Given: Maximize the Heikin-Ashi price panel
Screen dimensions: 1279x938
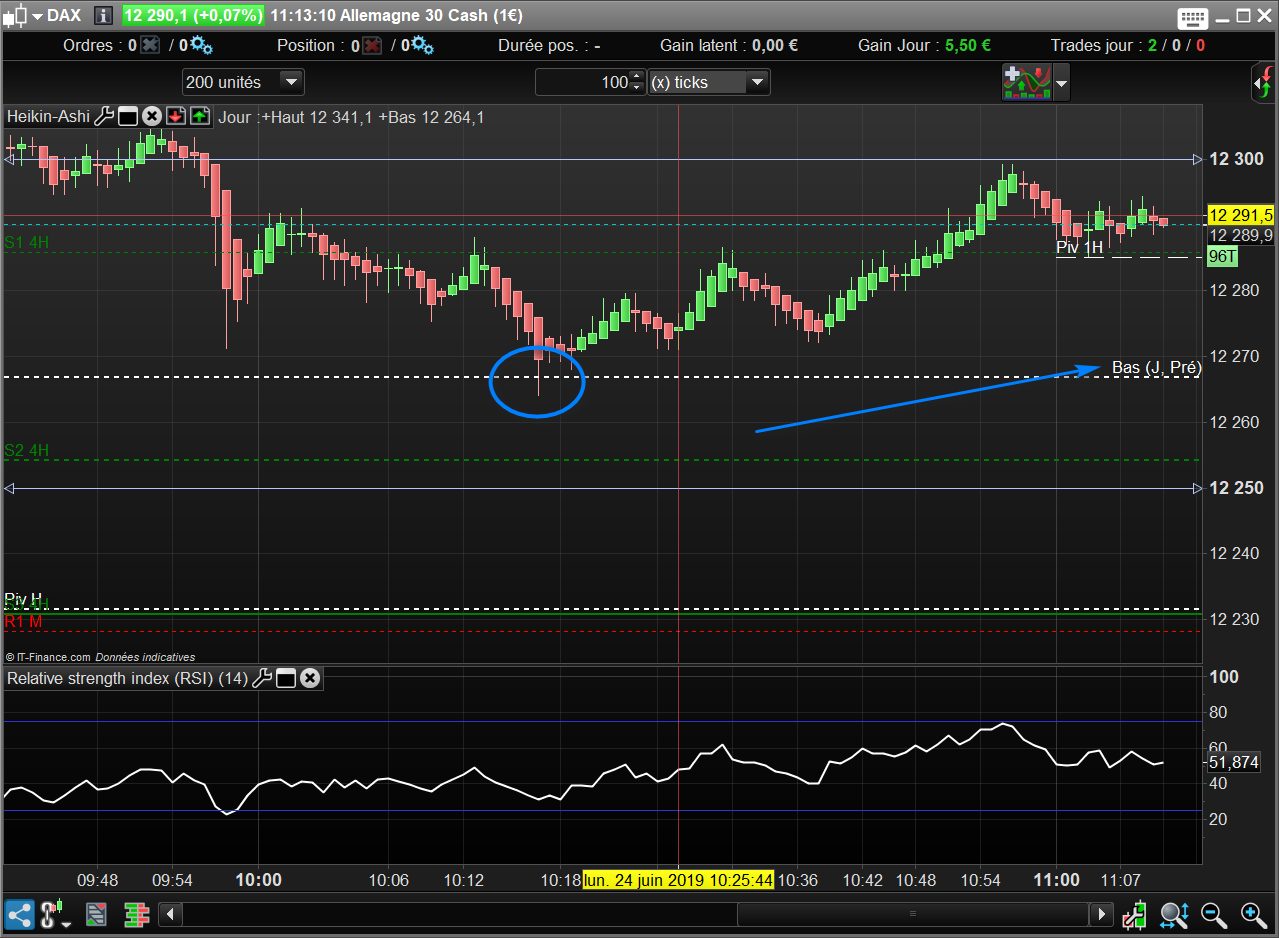Looking at the screenshot, I should pos(128,116).
